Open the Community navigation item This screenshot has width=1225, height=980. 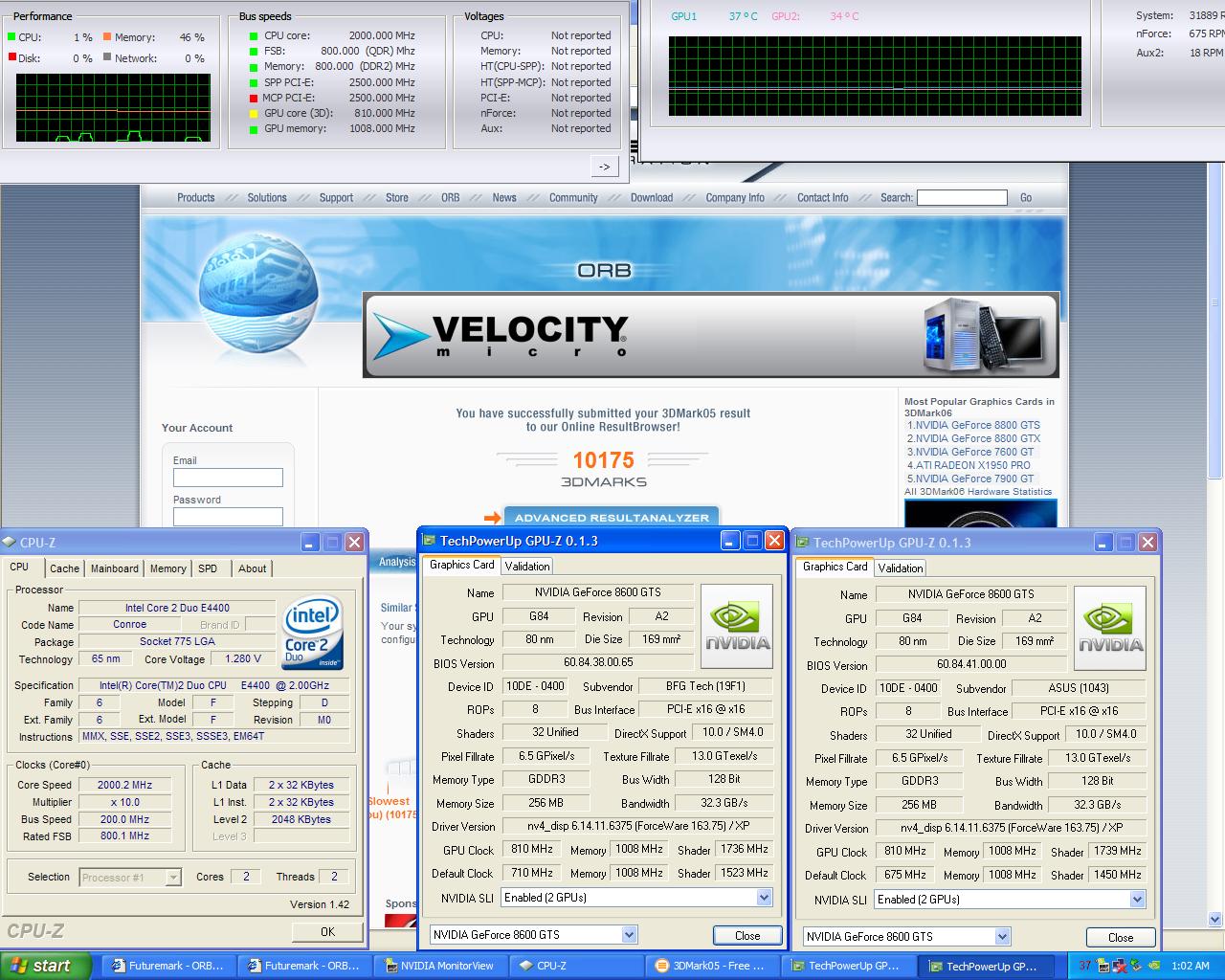coord(573,198)
